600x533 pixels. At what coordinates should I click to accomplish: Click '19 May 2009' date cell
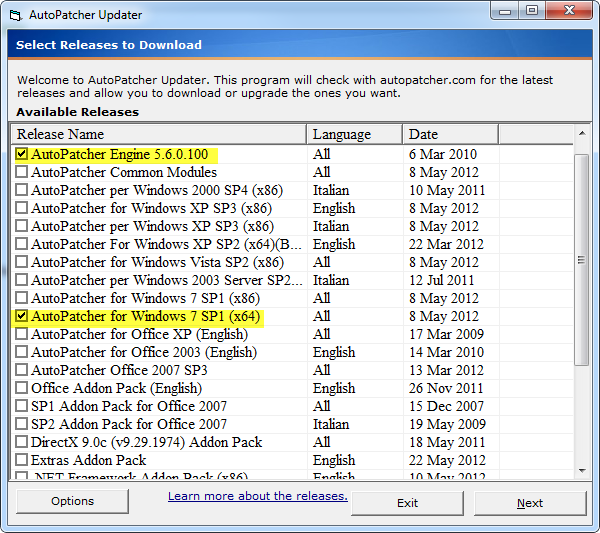[x=447, y=424]
